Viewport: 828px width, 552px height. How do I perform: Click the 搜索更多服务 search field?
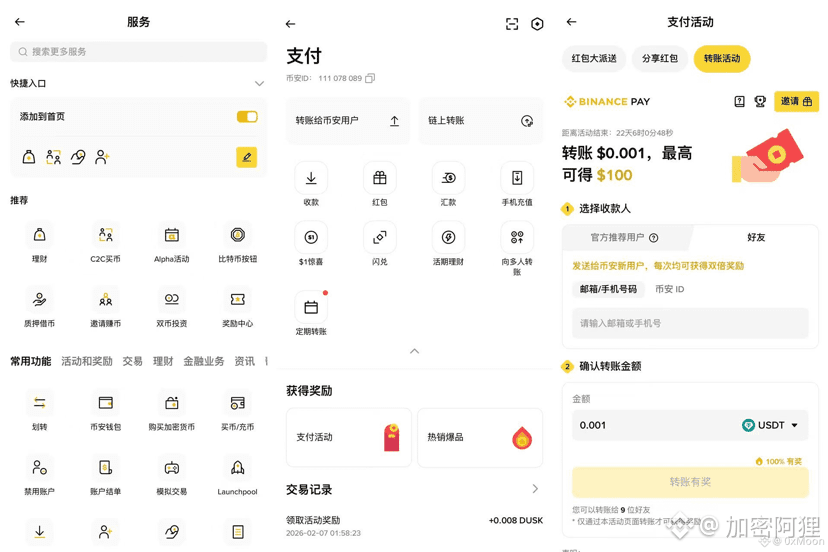(x=138, y=52)
